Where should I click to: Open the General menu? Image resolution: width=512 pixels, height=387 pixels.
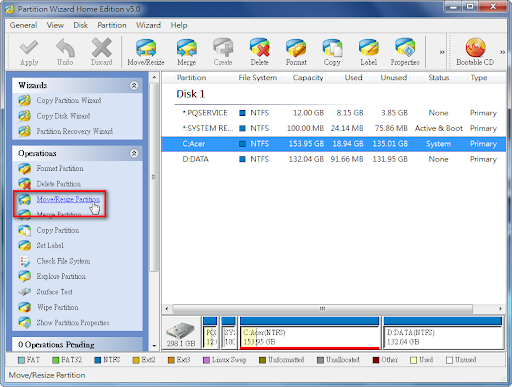23,25
